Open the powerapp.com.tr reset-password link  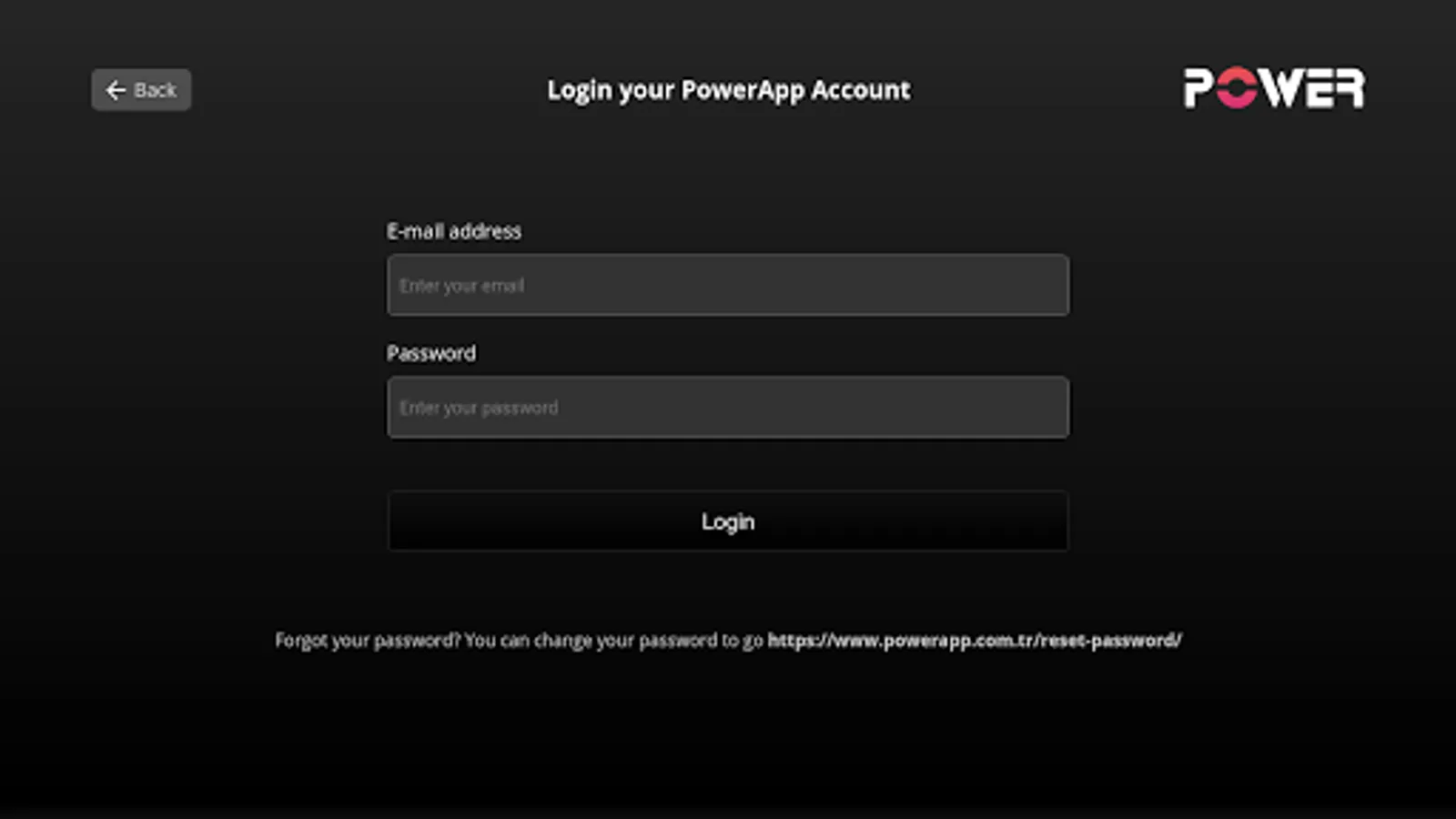(x=975, y=641)
